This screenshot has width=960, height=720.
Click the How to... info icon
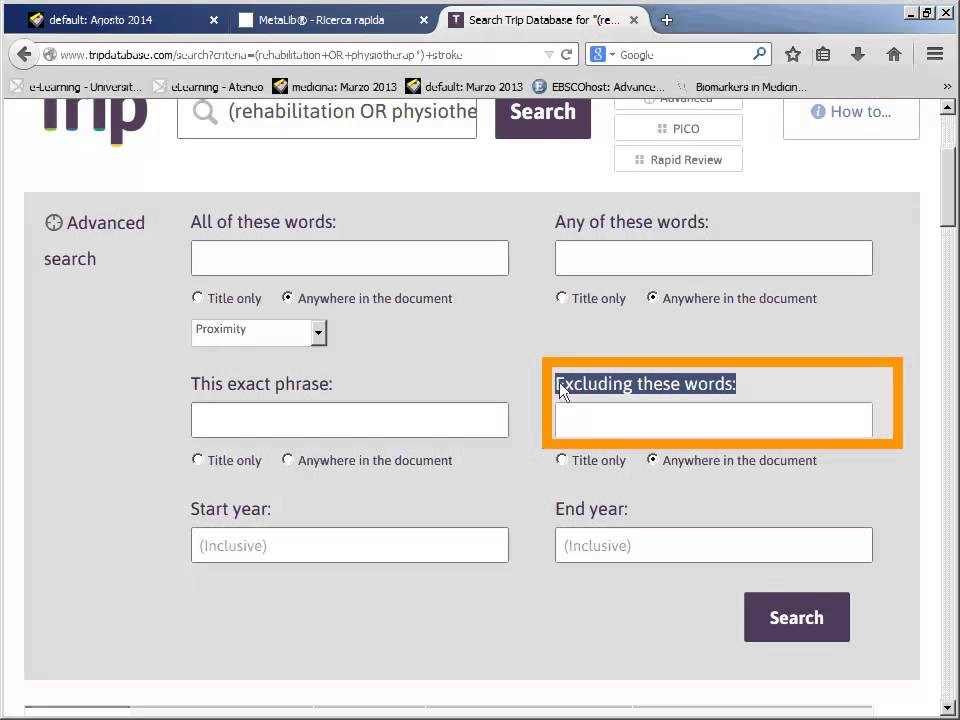pyautogui.click(x=818, y=111)
